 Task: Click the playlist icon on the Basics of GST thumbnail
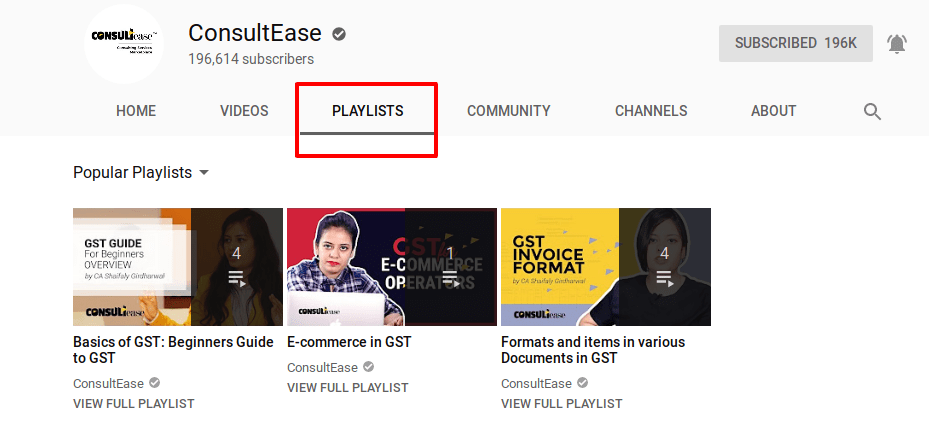tap(236, 278)
